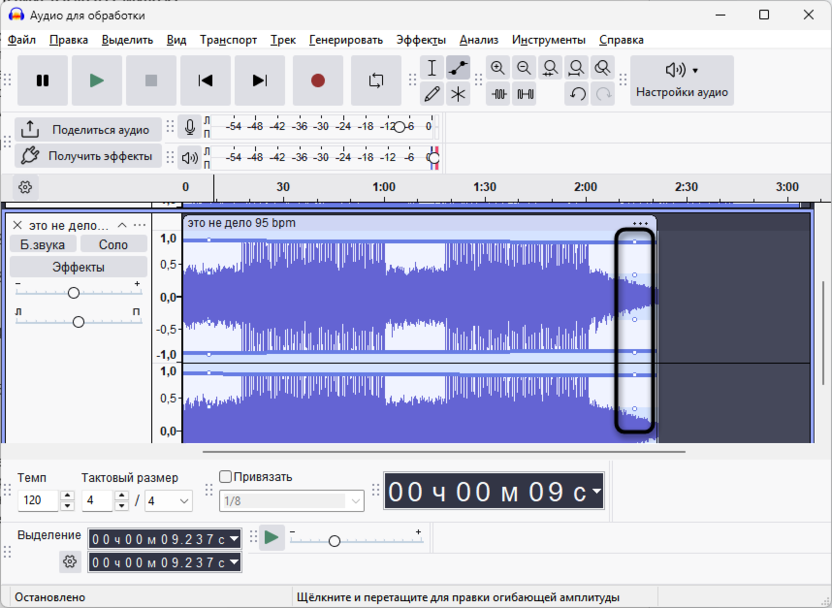Click the track volume gain slider
This screenshot has height=608, width=832.
click(x=73, y=293)
